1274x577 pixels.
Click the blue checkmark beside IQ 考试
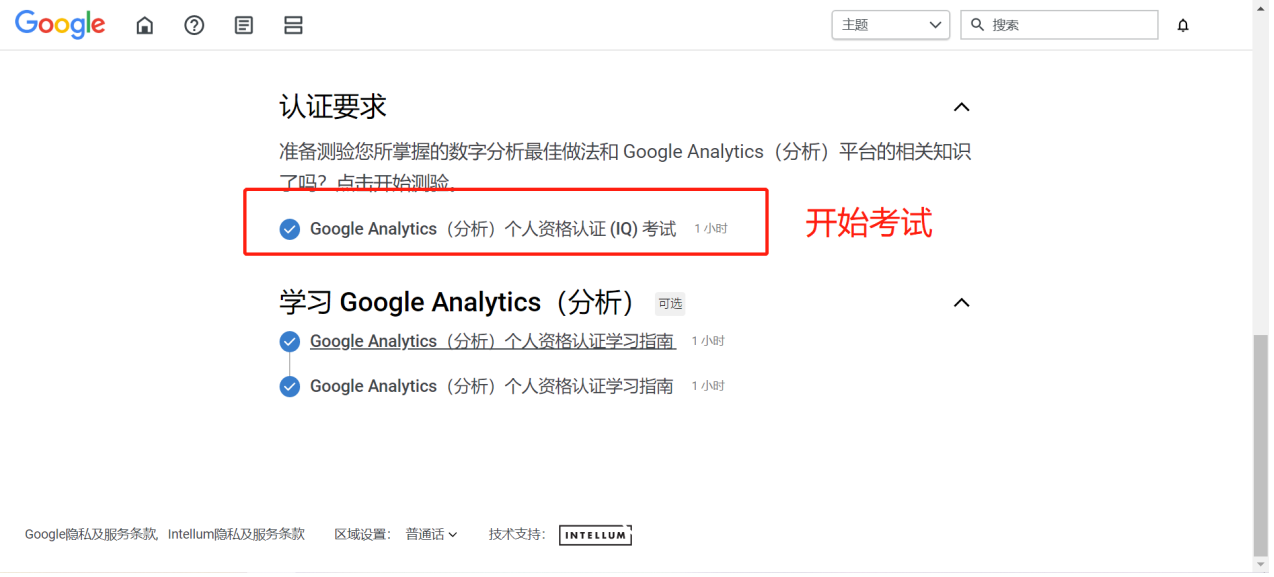tap(289, 229)
